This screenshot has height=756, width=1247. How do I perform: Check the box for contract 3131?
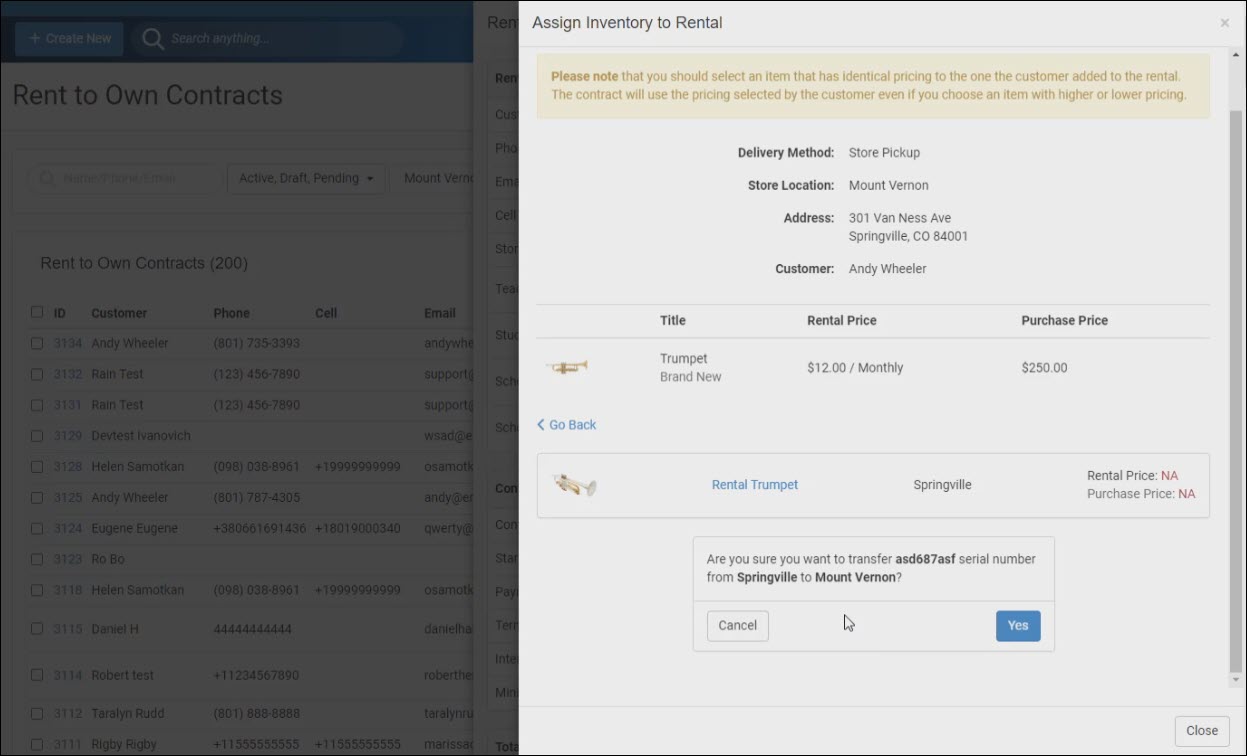pyautogui.click(x=37, y=405)
